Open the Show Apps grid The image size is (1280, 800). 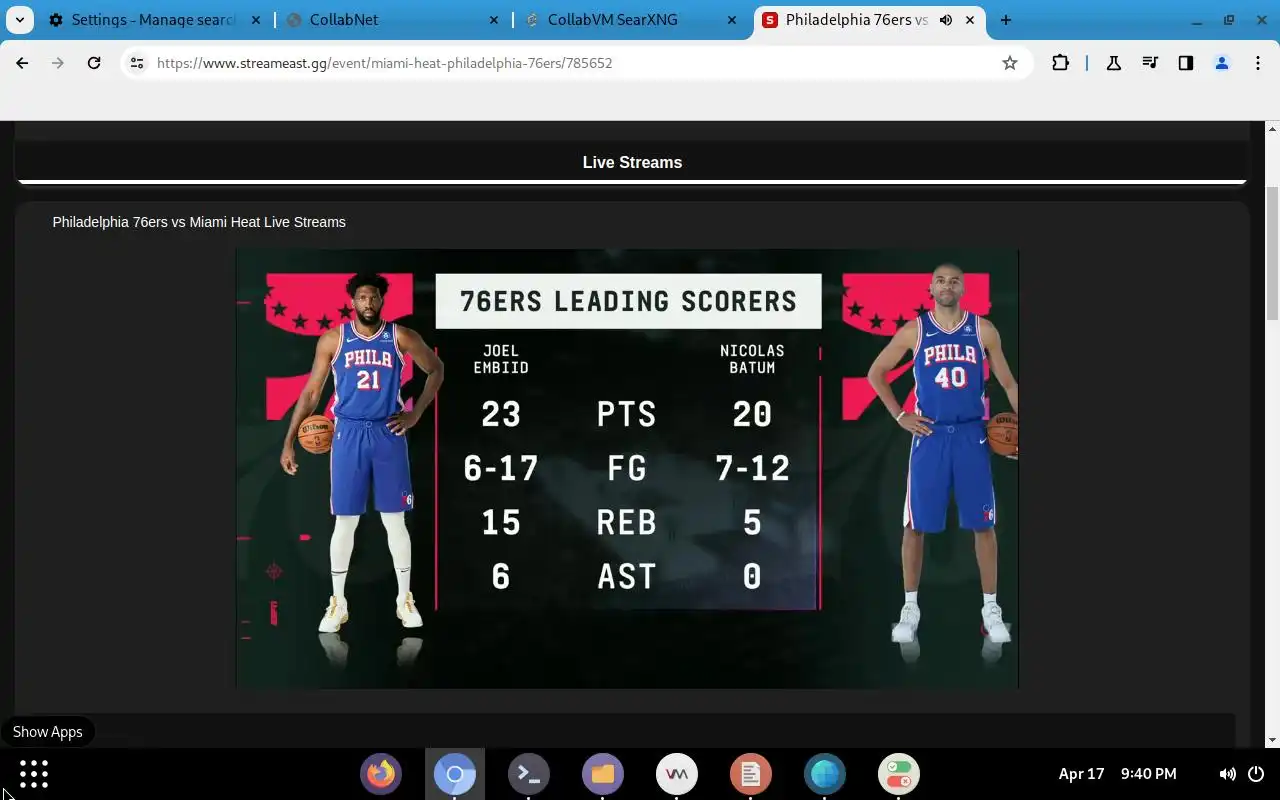click(x=34, y=774)
